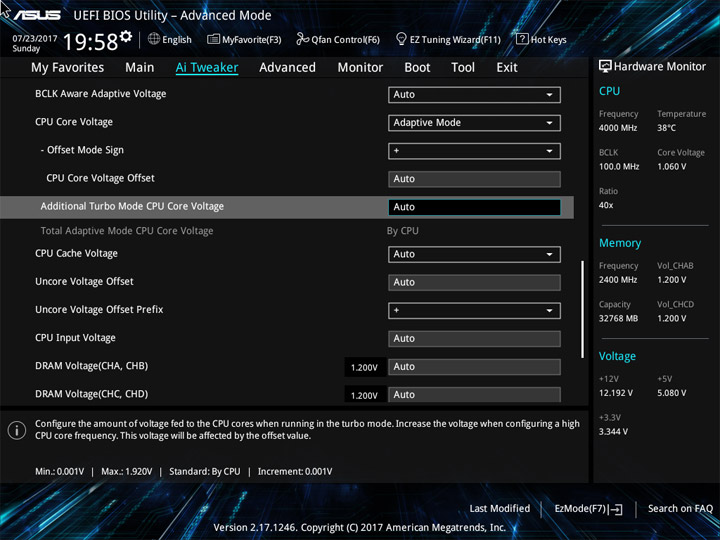
Task: Select the CPU Core Voltage Offset label
Action: (x=101, y=178)
